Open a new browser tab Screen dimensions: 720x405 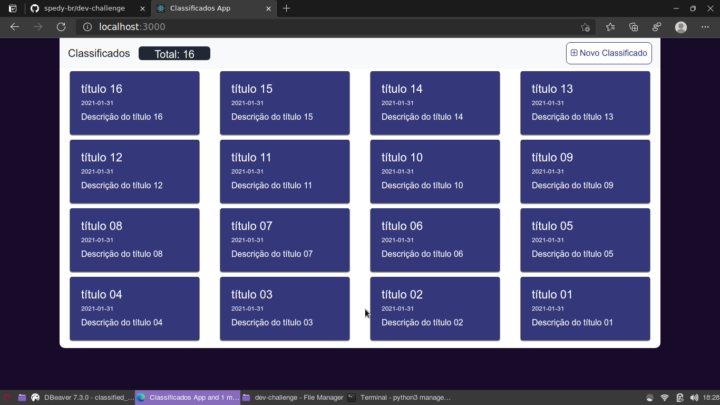[x=287, y=8]
